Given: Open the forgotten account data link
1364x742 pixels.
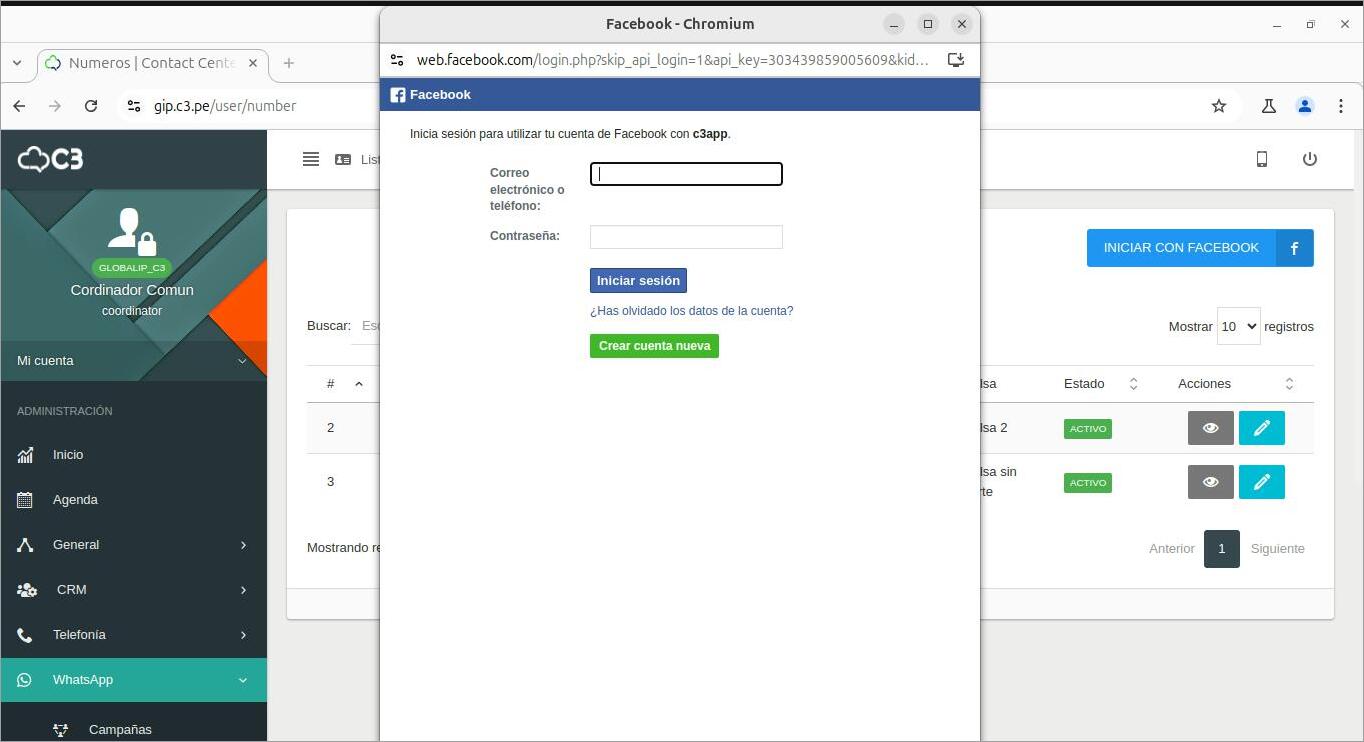Looking at the screenshot, I should 691,311.
